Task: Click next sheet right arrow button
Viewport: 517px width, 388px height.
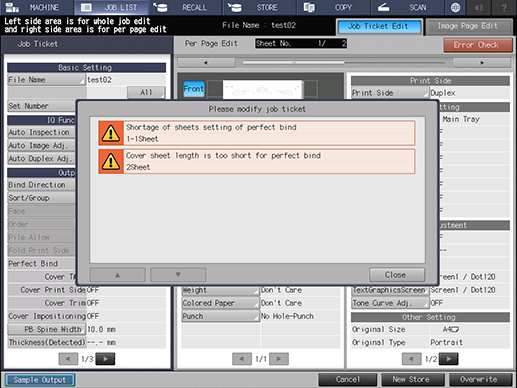Action: tap(482, 62)
